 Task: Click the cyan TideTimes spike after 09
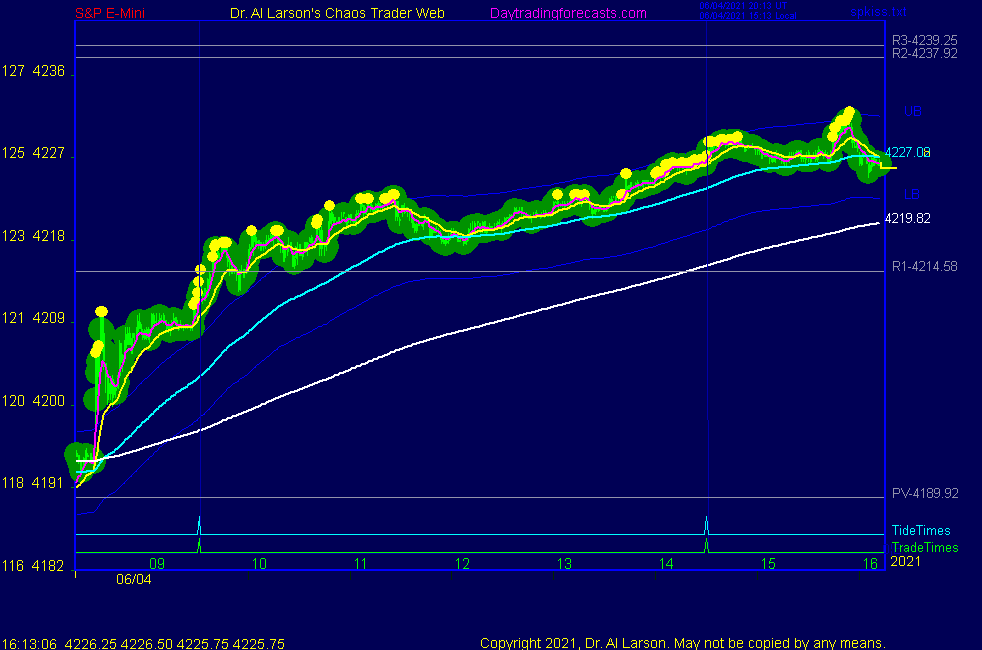199,525
